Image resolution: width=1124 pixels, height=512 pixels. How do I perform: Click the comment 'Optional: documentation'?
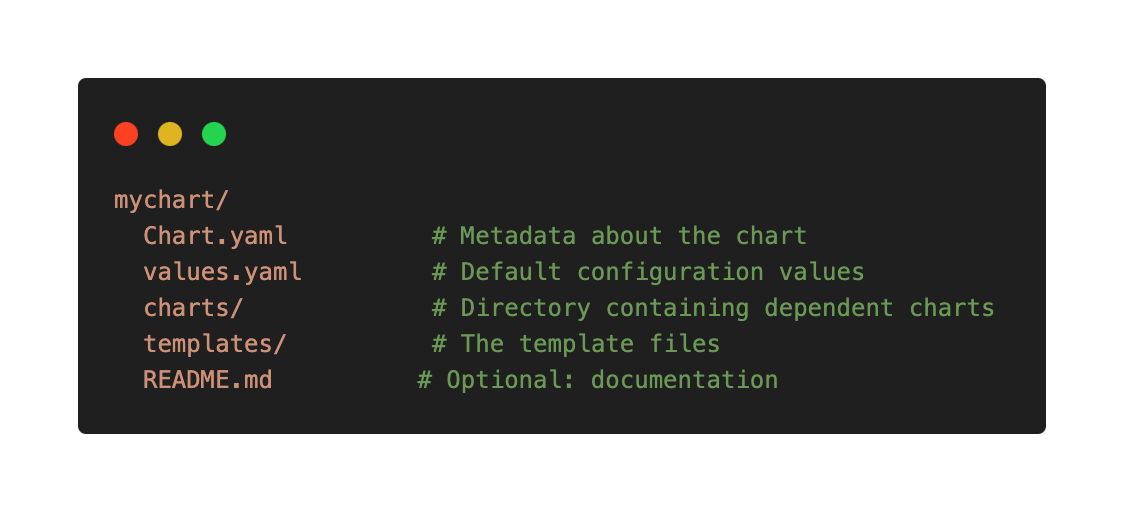(x=612, y=379)
